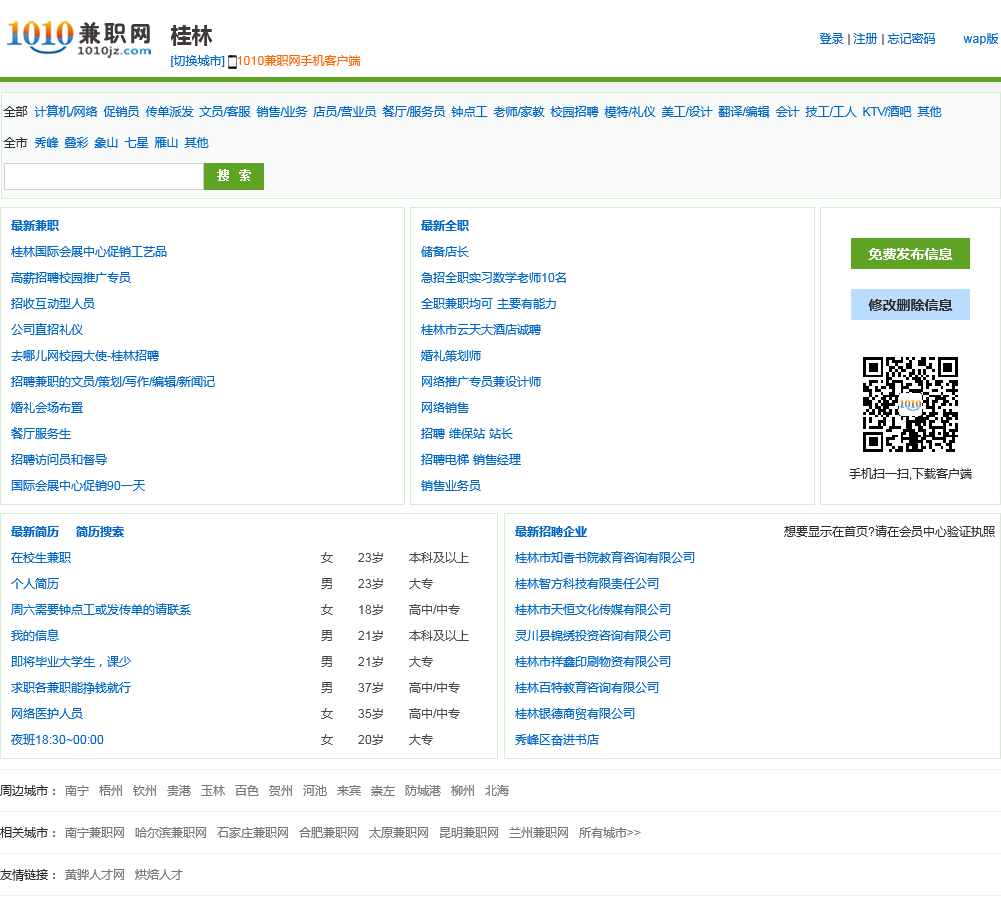1001x910 pixels.
Task: Select 老师/家教 category
Action: pyautogui.click(x=518, y=112)
